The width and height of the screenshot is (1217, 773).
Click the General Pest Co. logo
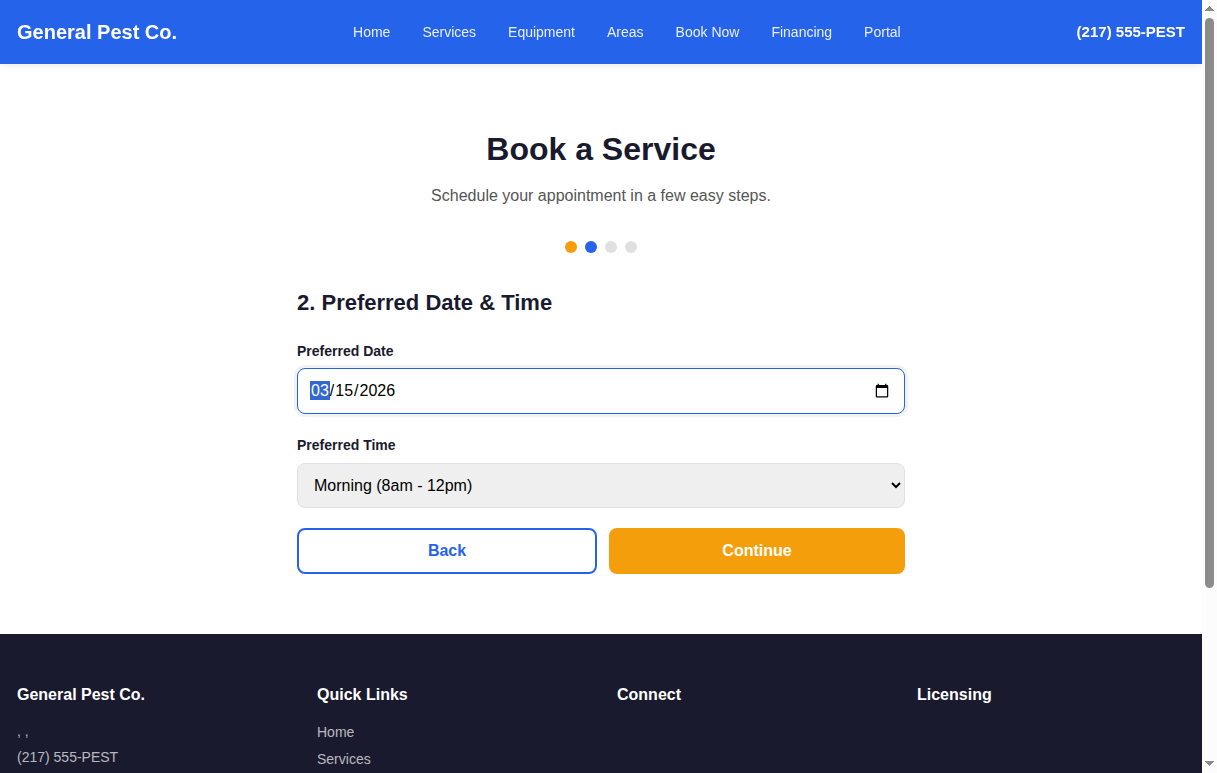click(x=96, y=32)
